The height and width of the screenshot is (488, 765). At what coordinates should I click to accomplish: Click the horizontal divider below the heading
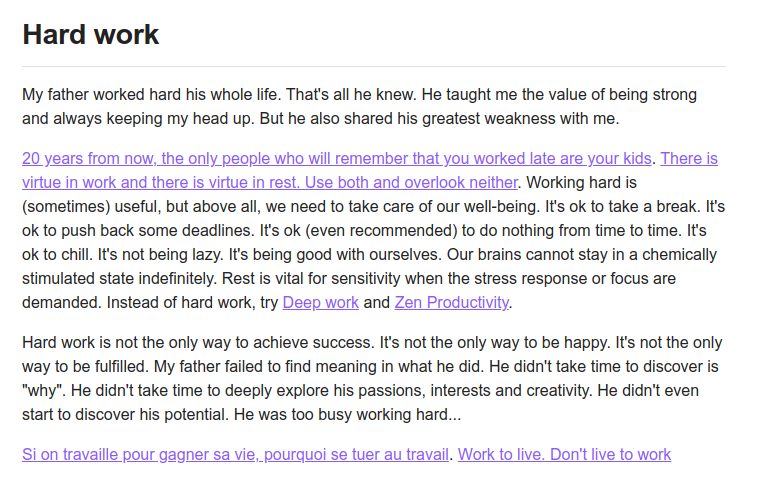pos(374,66)
